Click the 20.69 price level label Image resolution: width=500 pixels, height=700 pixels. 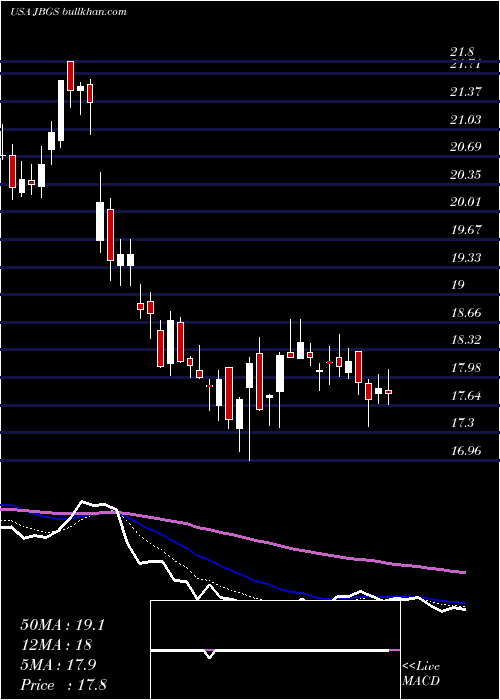coord(466,147)
